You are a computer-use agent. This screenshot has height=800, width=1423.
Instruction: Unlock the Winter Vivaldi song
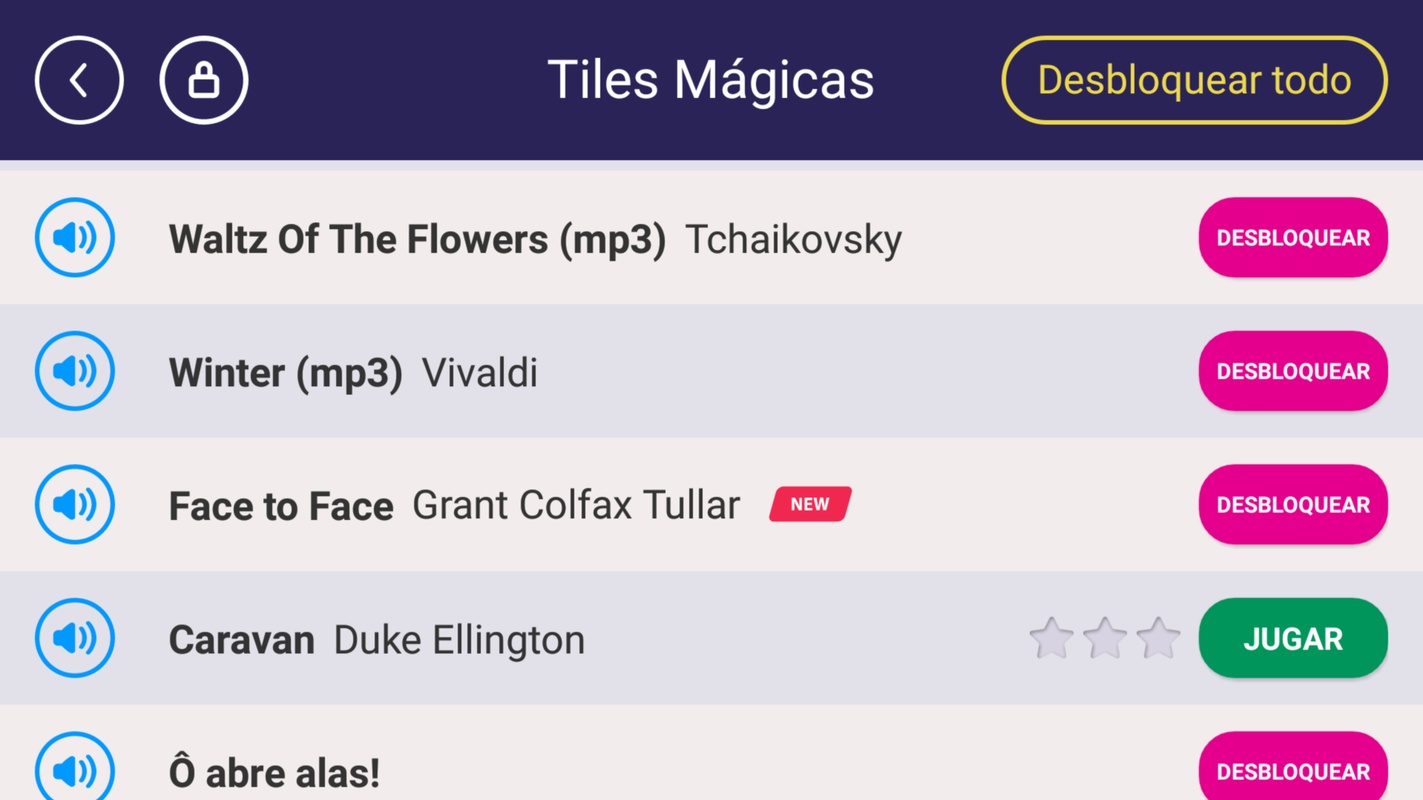(1292, 371)
